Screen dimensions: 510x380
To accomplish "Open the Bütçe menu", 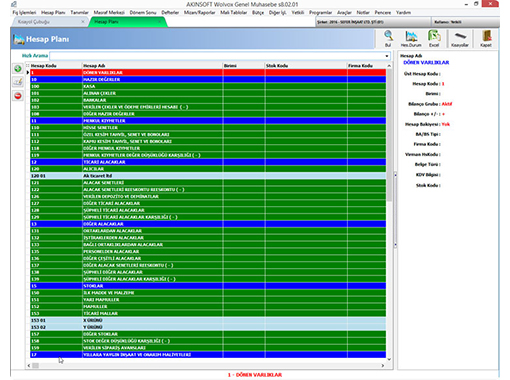I will (x=258, y=13).
